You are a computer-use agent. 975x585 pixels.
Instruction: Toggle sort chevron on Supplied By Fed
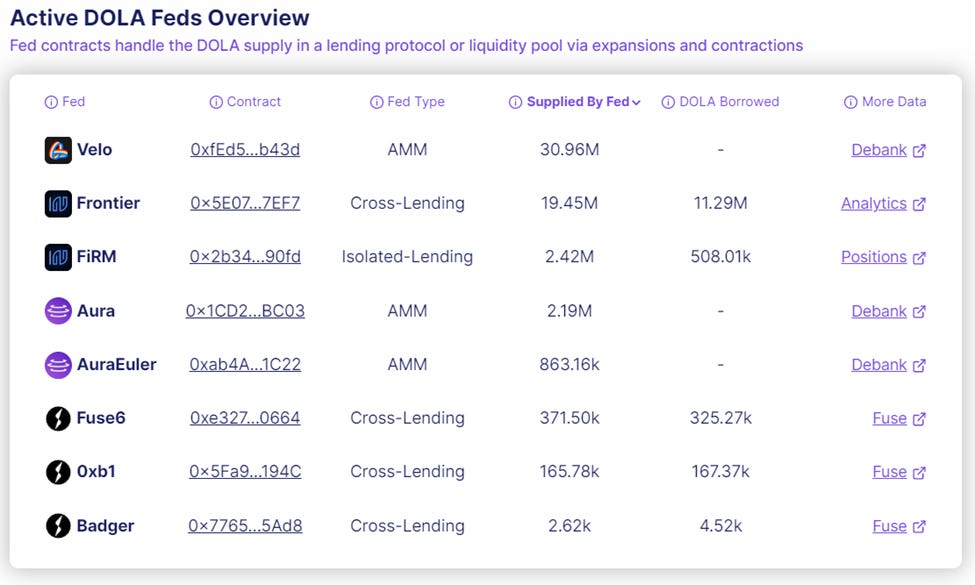tap(636, 103)
